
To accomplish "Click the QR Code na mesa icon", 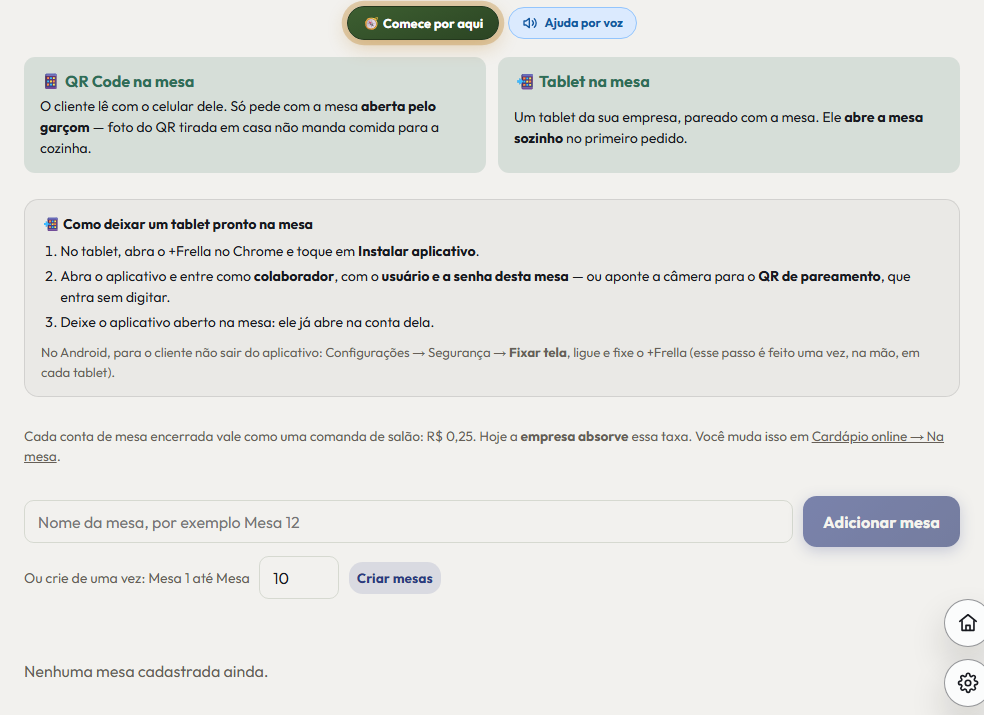I will click(51, 82).
